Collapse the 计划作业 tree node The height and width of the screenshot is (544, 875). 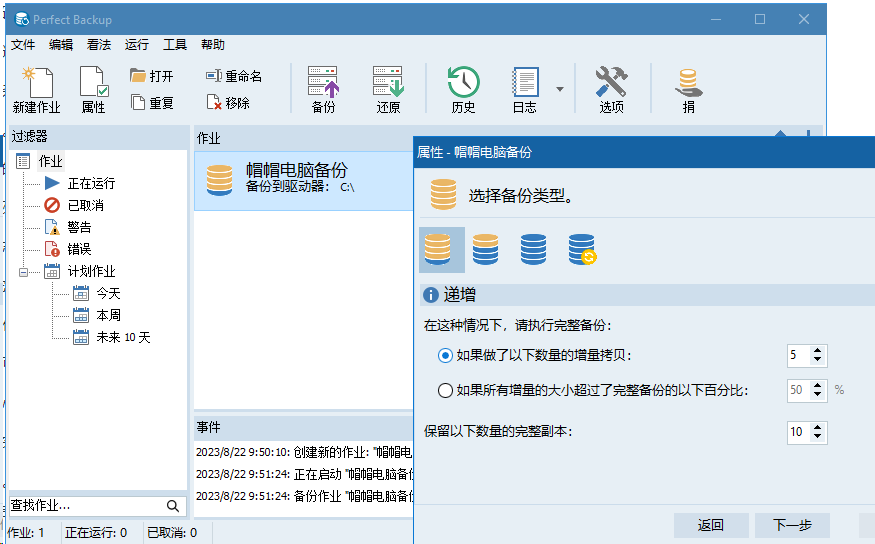[24, 271]
